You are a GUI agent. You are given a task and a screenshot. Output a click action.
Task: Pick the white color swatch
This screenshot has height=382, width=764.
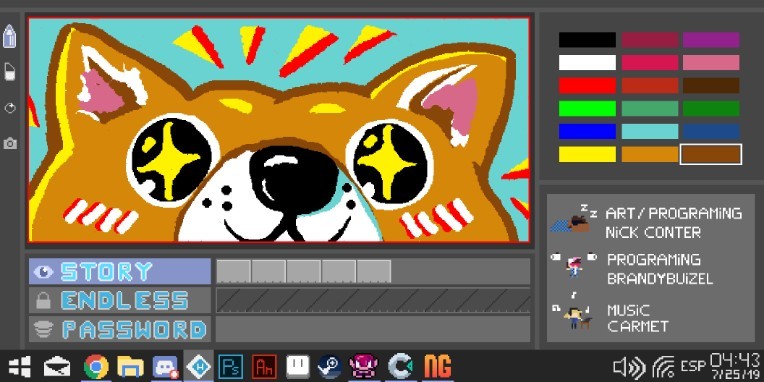click(x=587, y=62)
